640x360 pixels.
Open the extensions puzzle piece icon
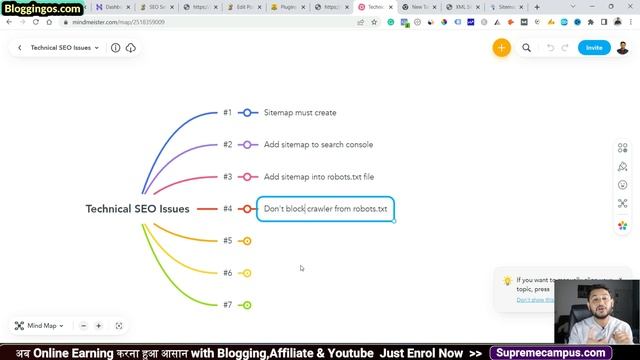tap(591, 22)
